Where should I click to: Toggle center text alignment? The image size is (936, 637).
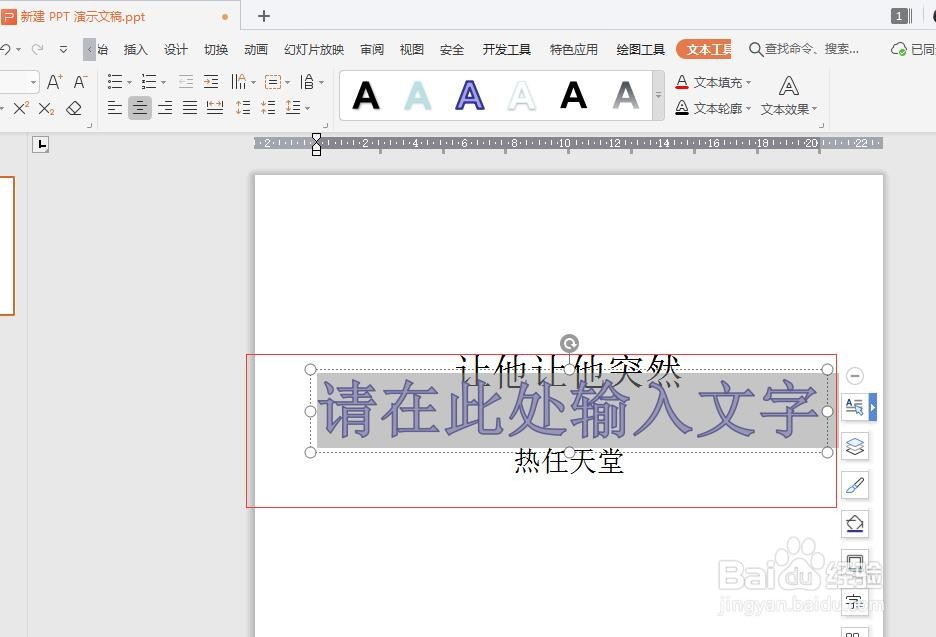[140, 107]
